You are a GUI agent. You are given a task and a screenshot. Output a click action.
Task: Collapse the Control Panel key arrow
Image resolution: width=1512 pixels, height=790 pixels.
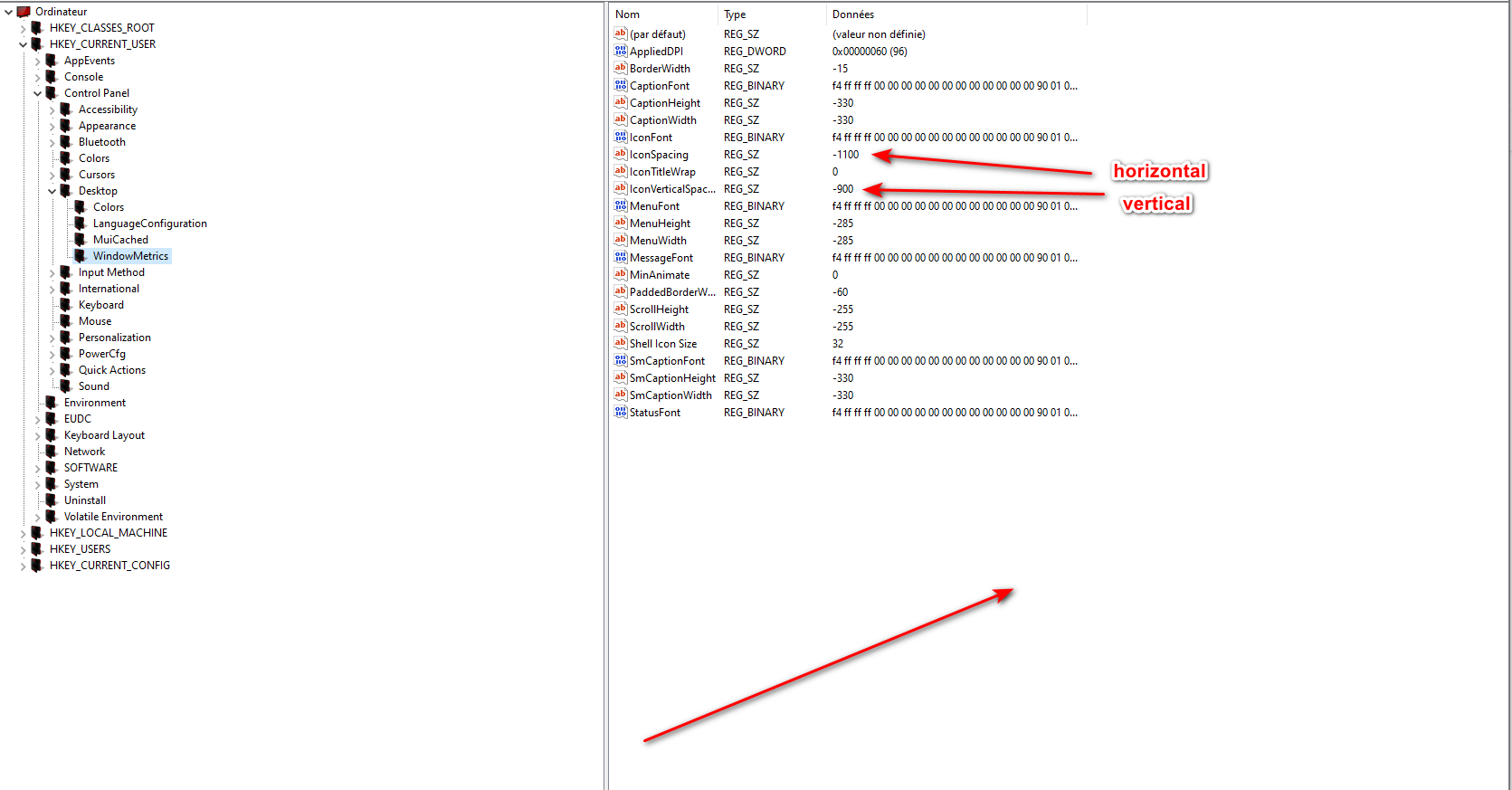pos(37,93)
